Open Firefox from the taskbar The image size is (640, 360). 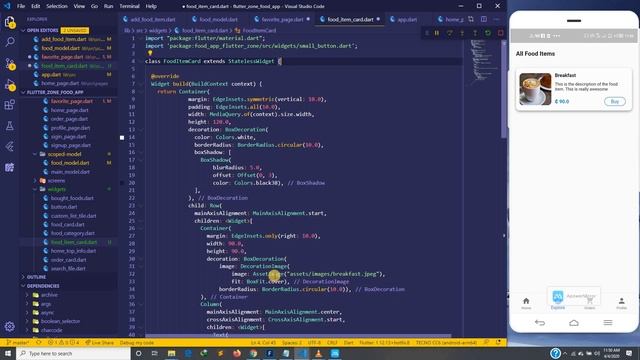click(237, 353)
